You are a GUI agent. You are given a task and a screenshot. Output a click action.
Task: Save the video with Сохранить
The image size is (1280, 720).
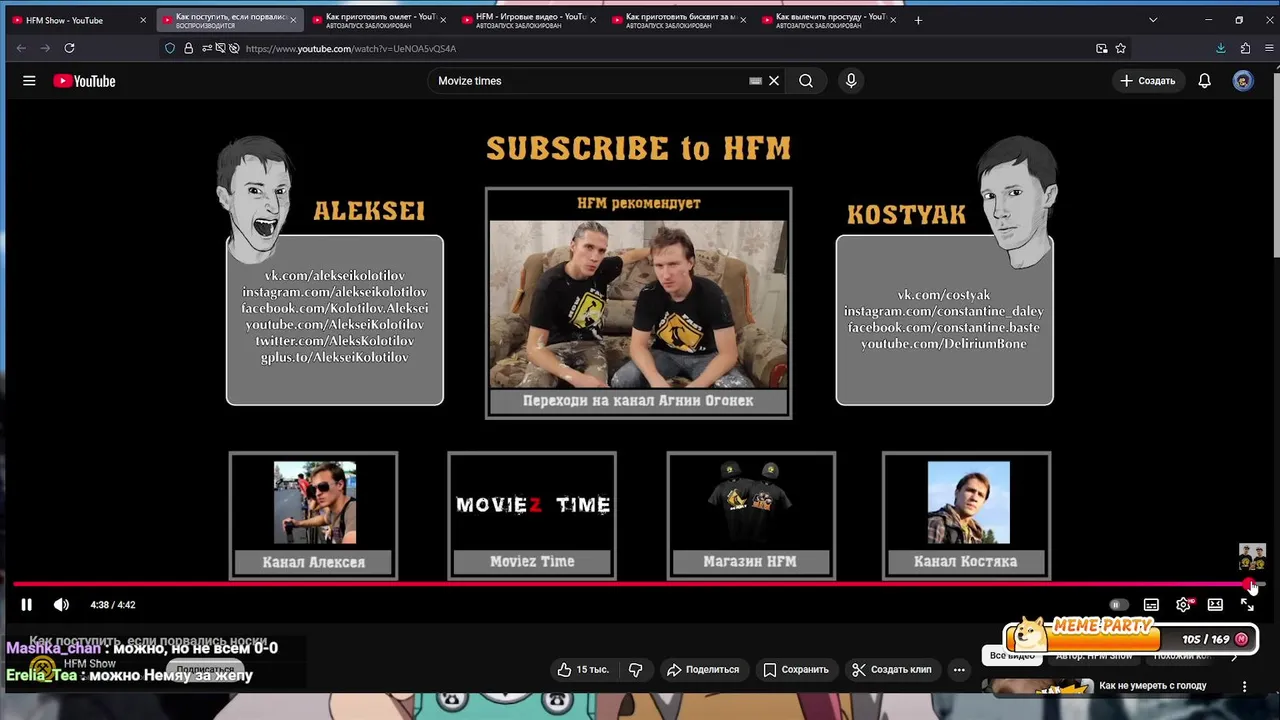pyautogui.click(x=796, y=670)
